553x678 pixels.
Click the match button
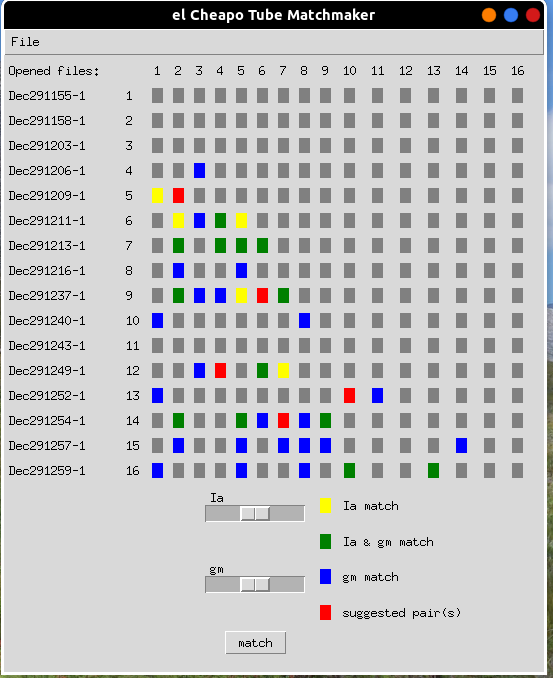[255, 643]
